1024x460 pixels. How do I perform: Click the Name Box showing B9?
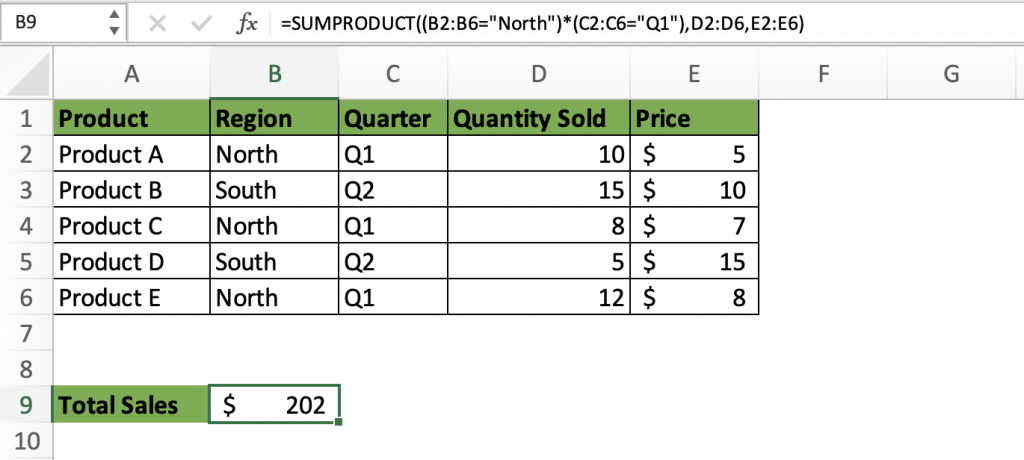[x=63, y=23]
